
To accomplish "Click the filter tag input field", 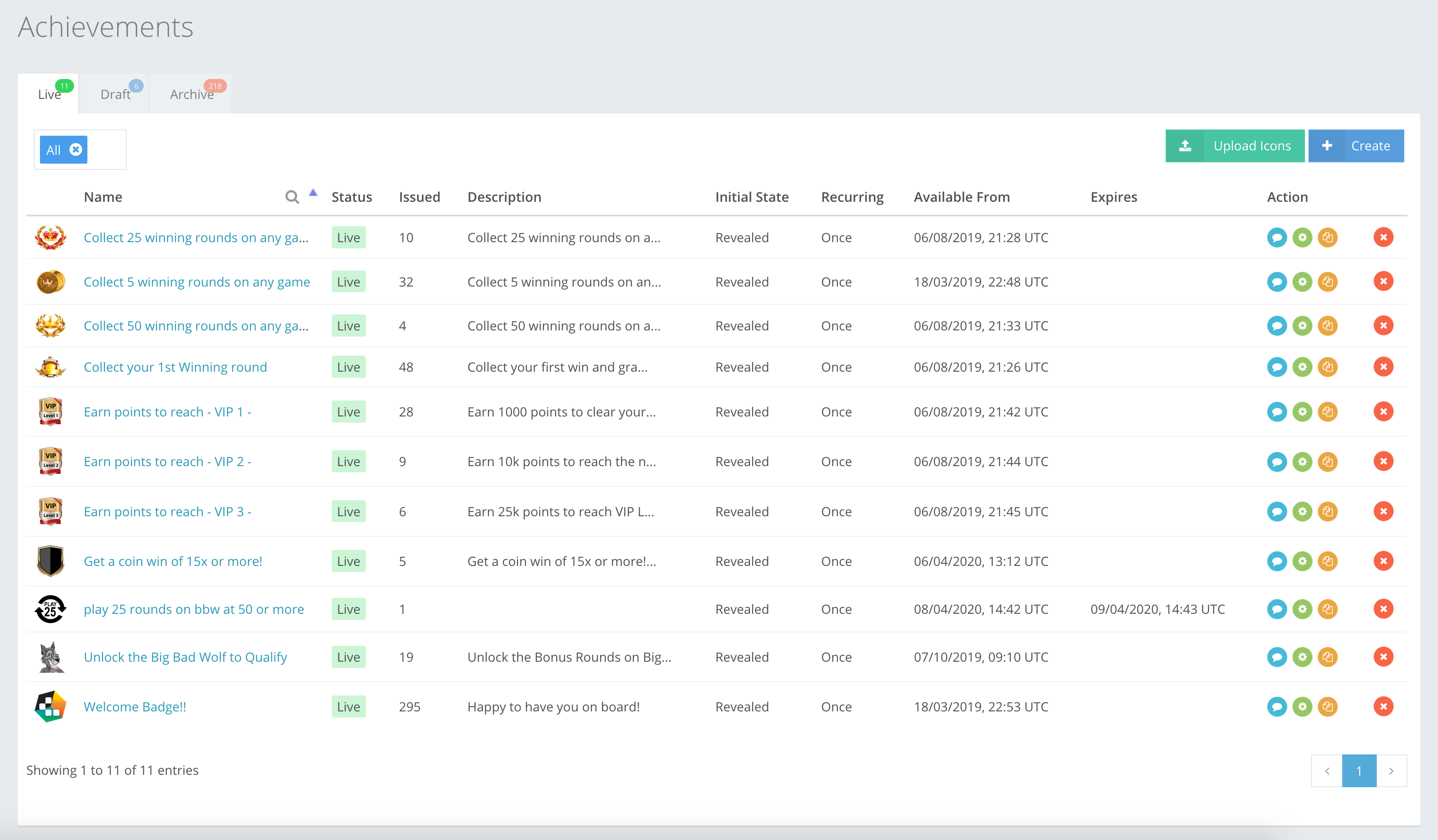I will click(106, 149).
